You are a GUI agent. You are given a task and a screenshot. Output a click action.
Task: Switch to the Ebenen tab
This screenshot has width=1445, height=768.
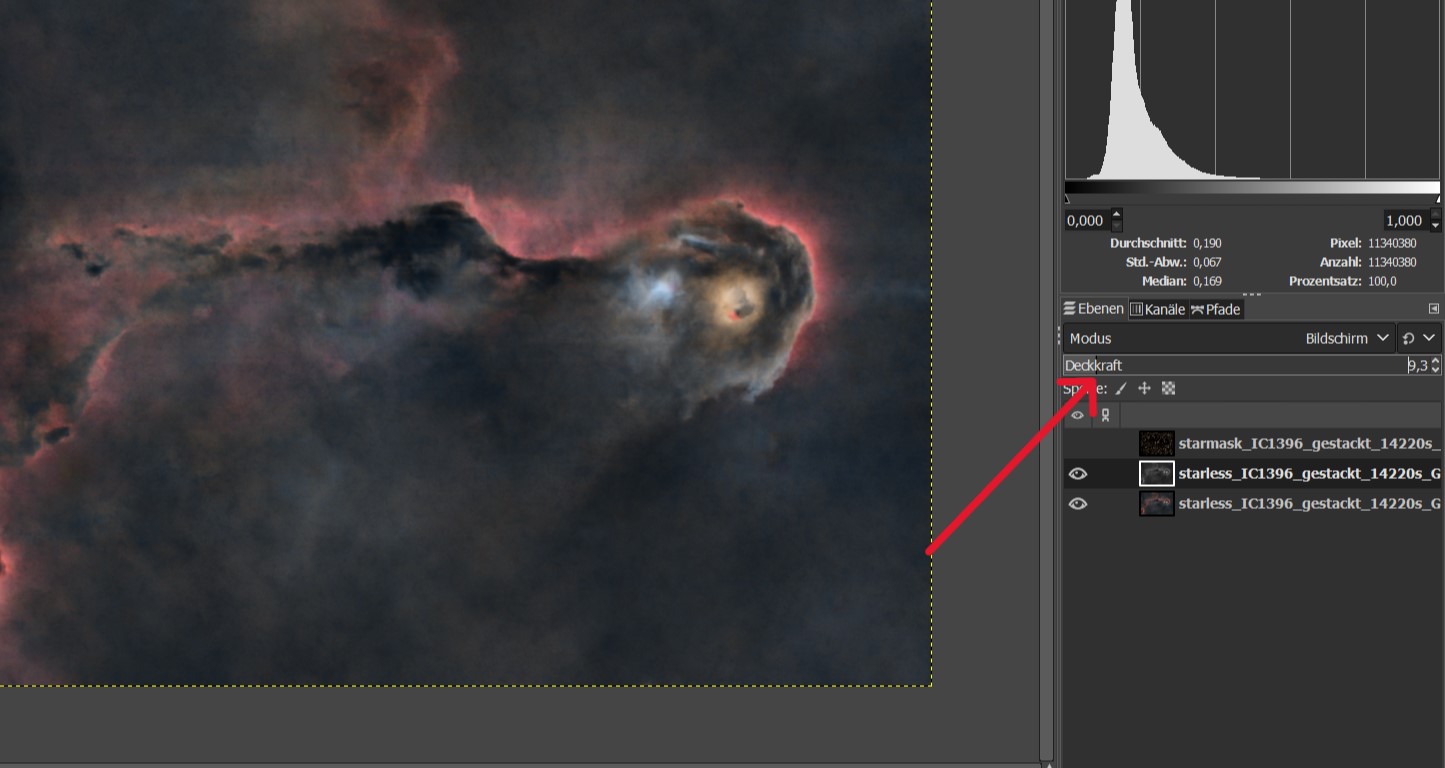[1094, 309]
